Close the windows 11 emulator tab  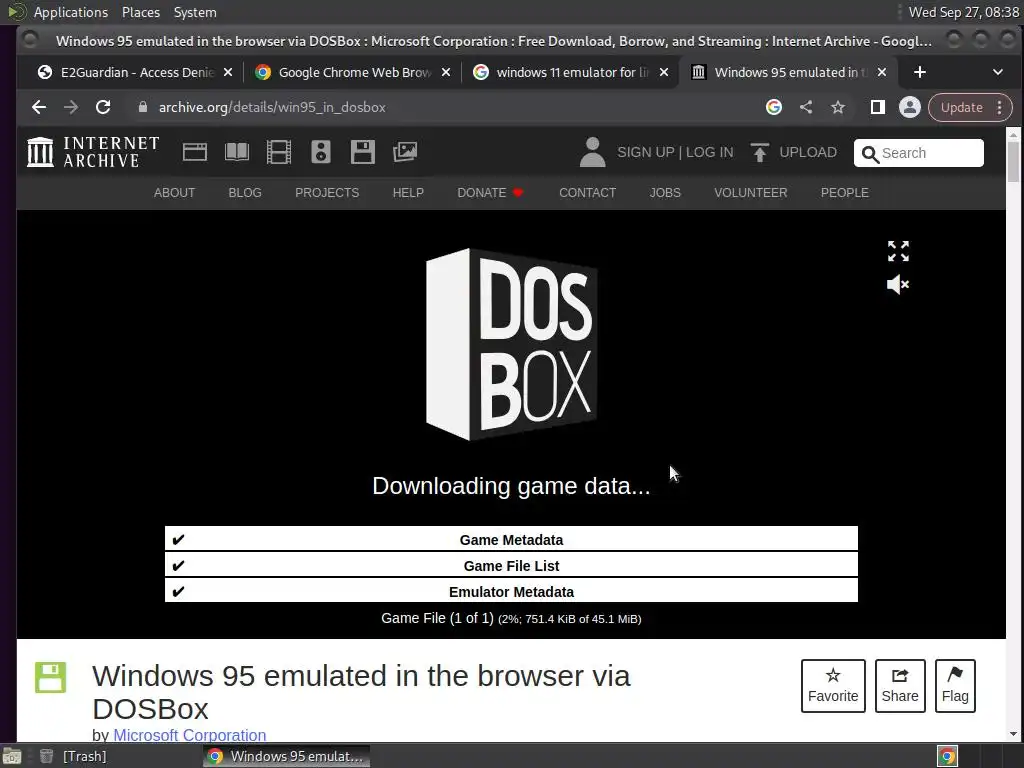(664, 72)
